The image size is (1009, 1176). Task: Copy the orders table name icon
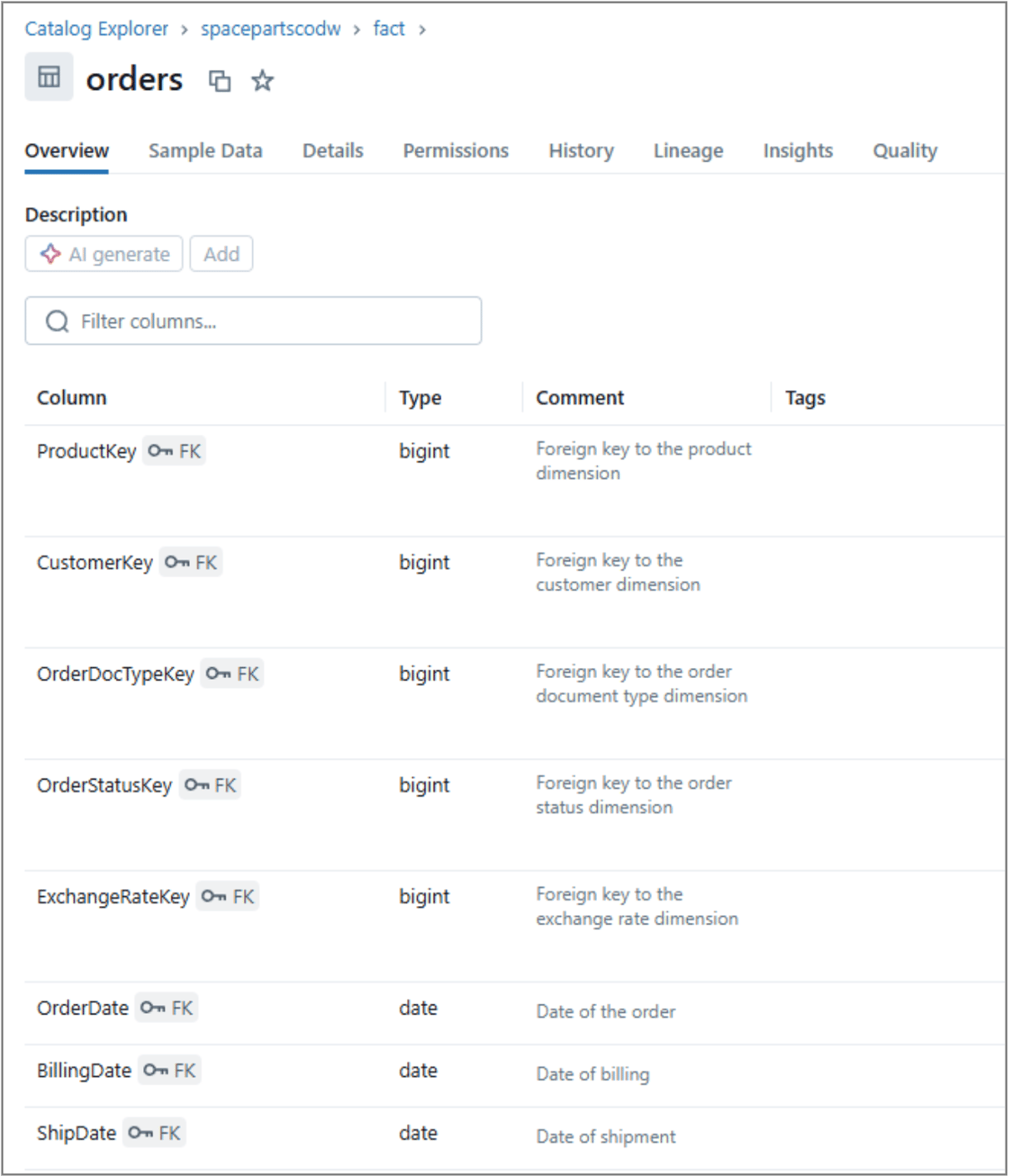tap(219, 82)
